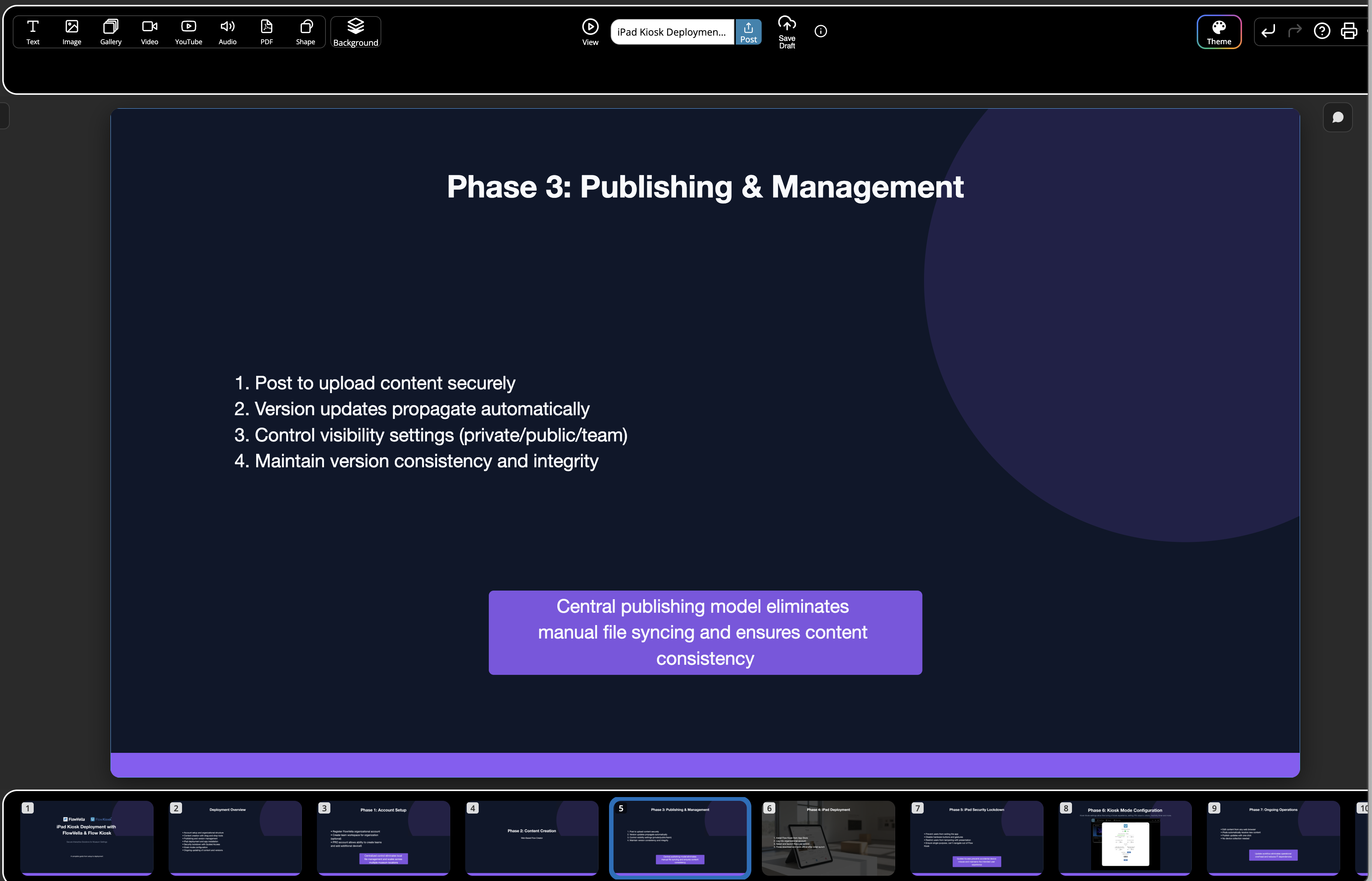Open the info icon
Screen dimensions: 1372x881
(820, 31)
